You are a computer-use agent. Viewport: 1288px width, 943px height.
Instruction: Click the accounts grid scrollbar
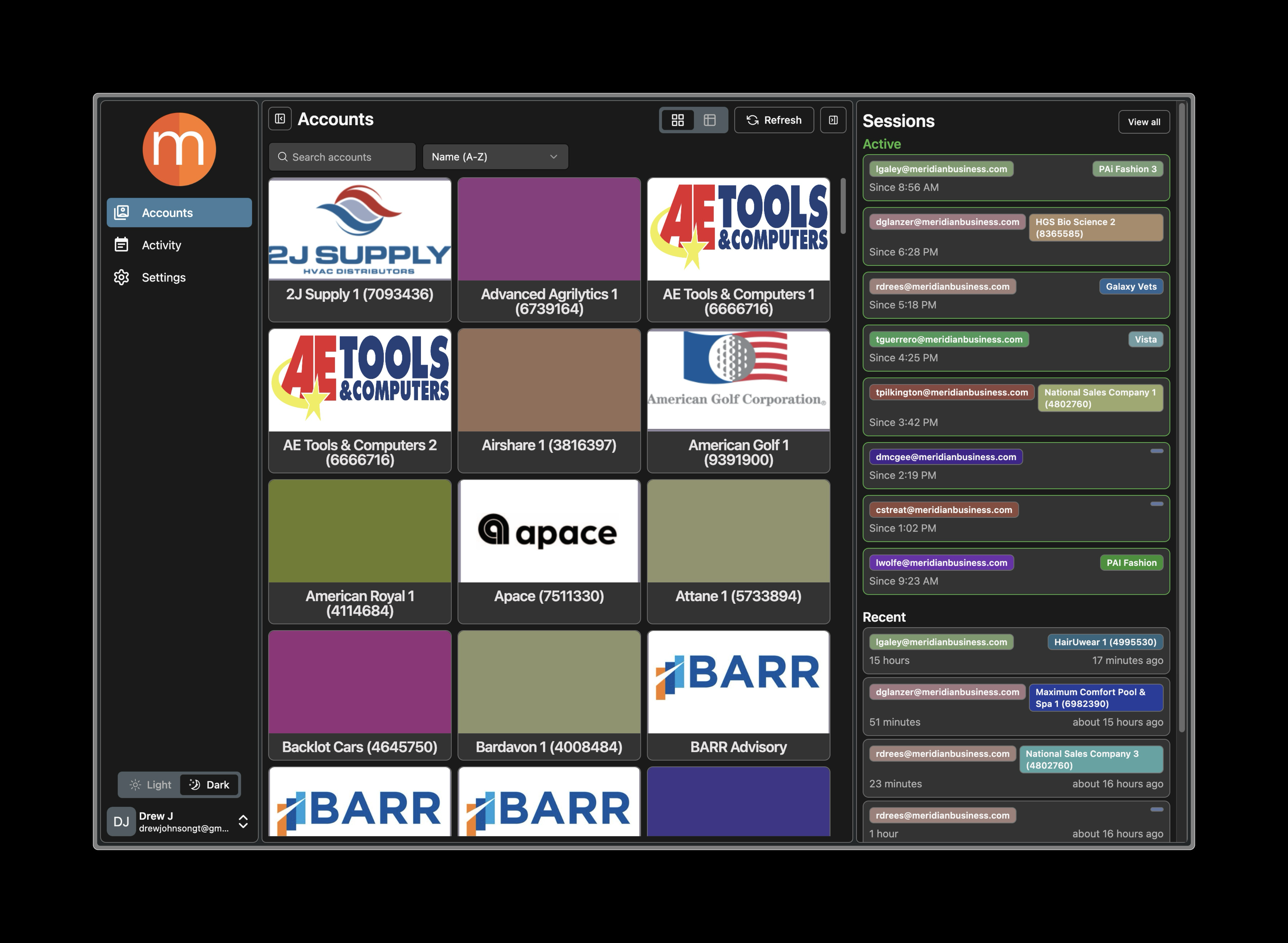pyautogui.click(x=843, y=206)
